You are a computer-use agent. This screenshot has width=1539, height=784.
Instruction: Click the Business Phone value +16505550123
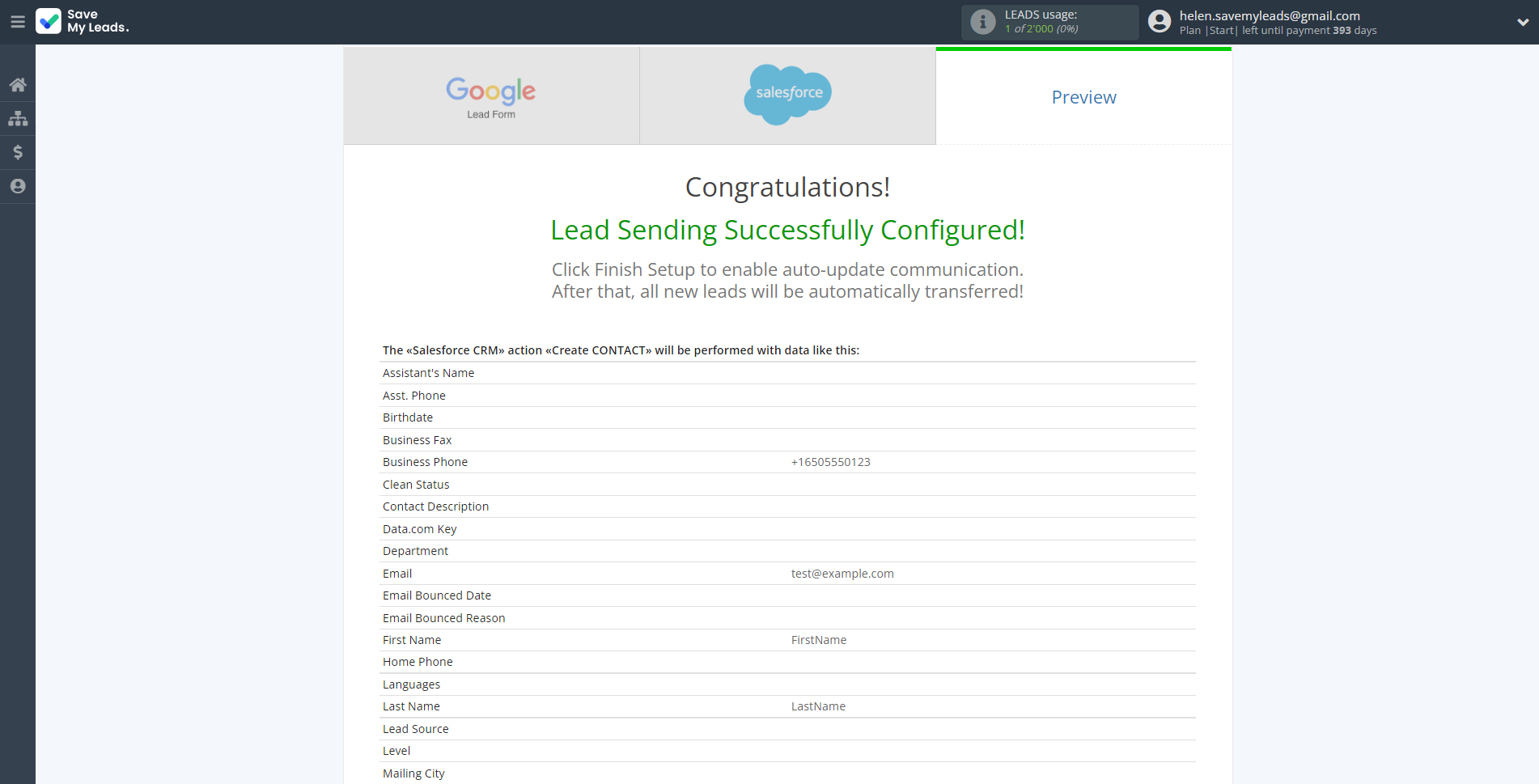click(x=831, y=462)
